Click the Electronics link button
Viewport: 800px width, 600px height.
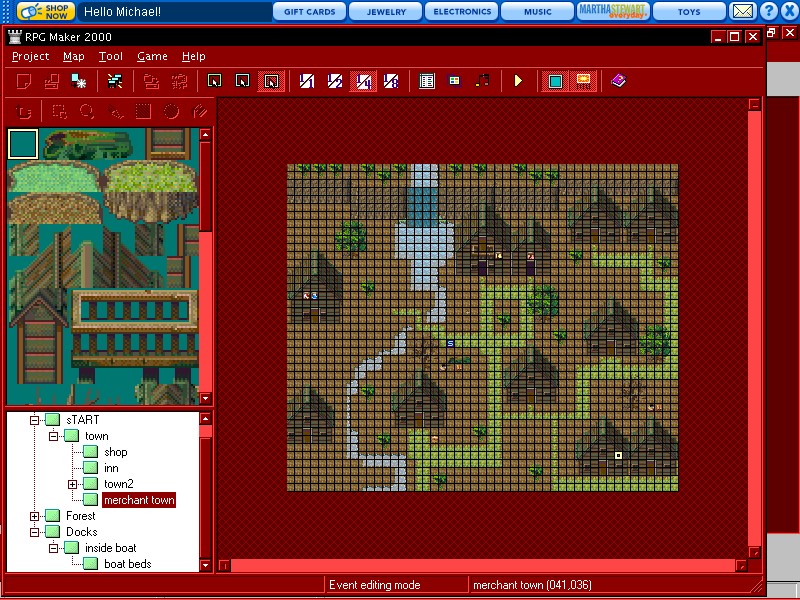tap(462, 11)
